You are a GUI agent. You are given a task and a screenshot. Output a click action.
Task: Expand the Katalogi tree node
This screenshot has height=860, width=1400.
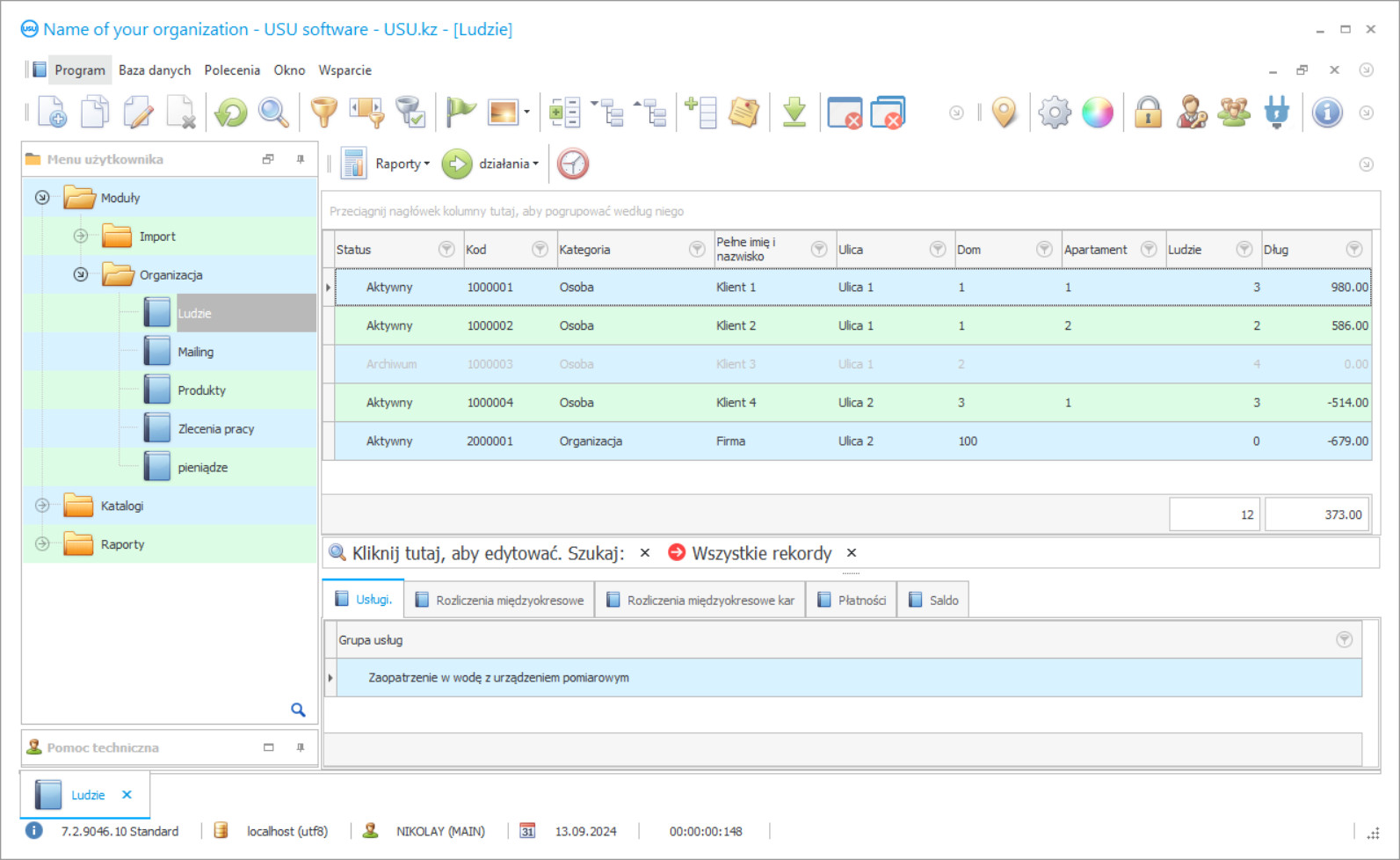click(42, 506)
